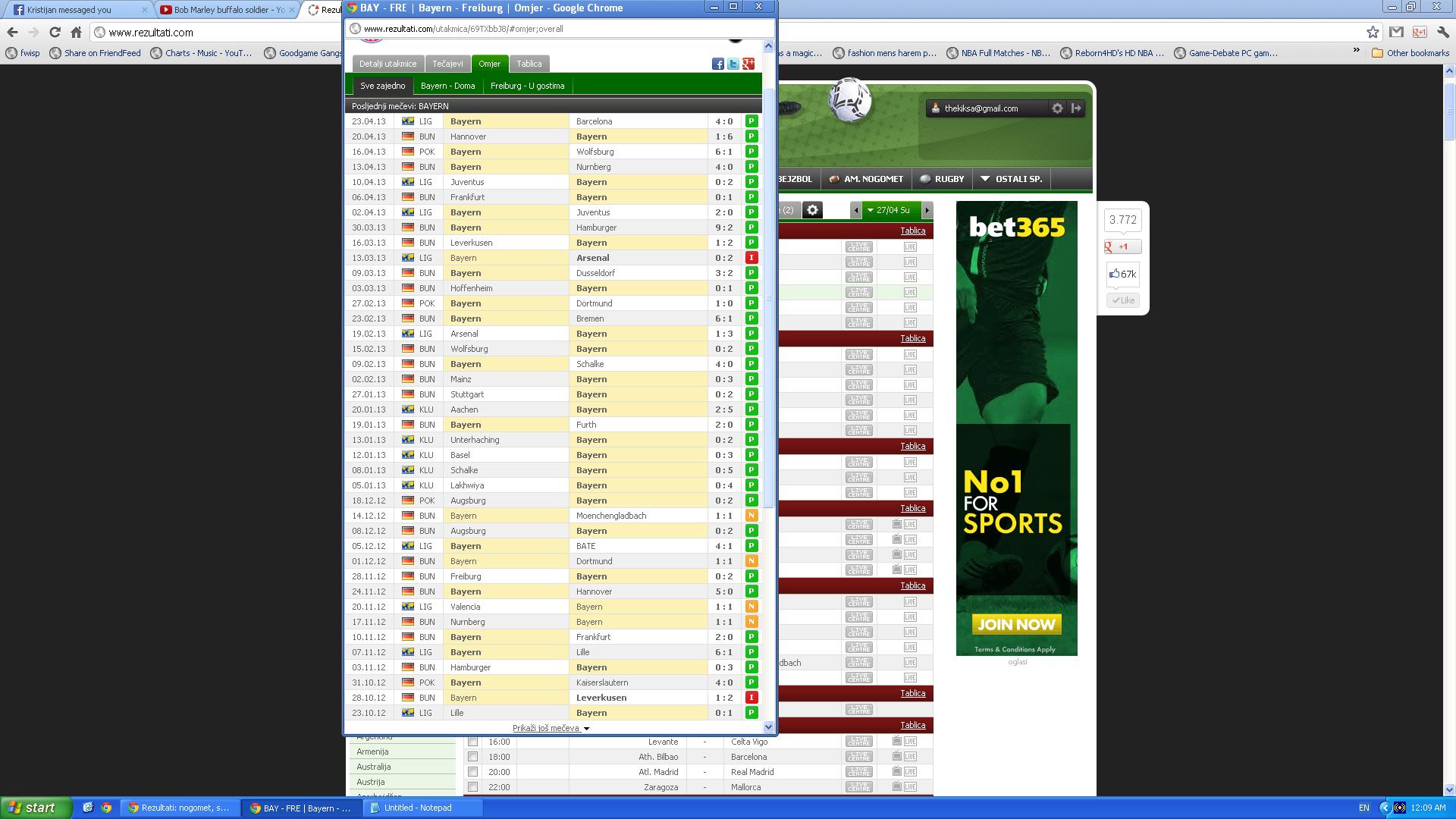1456x819 pixels.
Task: Tick checkbox for Levante vs Celta Vigo
Action: click(472, 742)
